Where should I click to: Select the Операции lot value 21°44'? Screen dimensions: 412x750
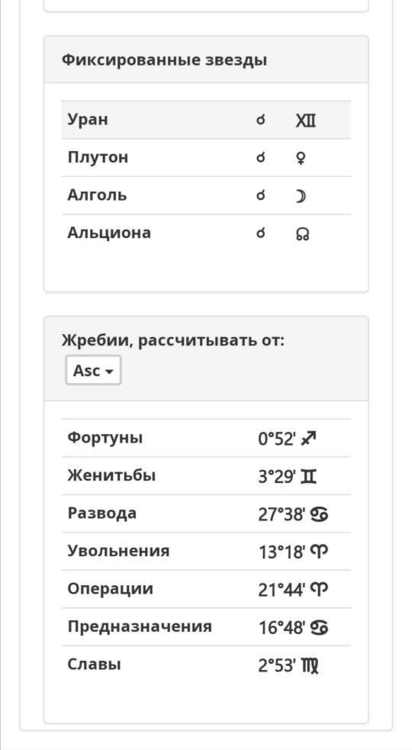[281, 590]
